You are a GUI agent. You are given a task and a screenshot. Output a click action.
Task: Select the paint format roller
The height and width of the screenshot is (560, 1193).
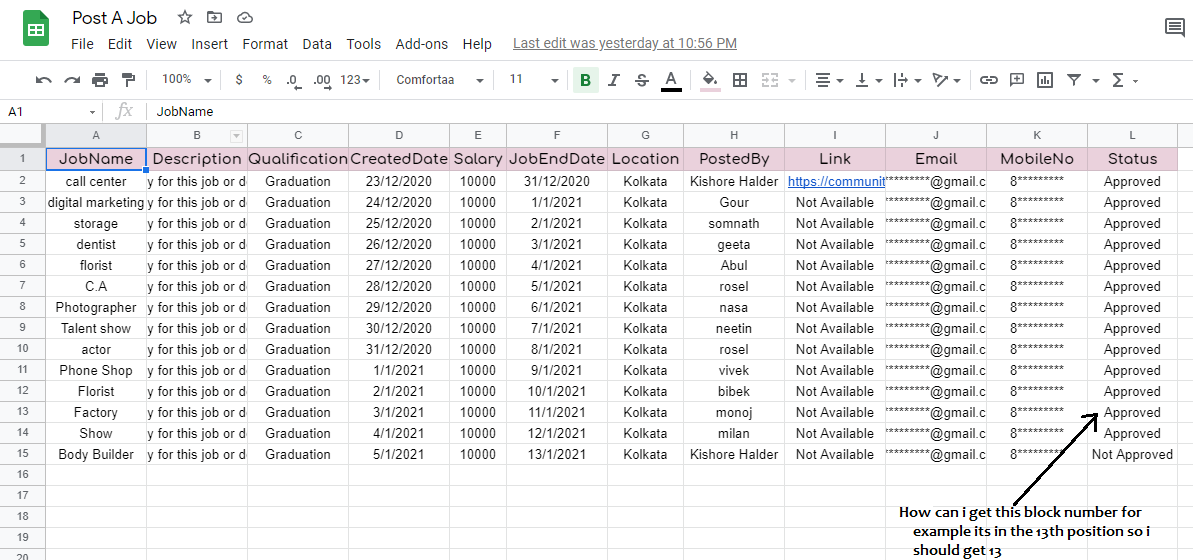click(128, 80)
